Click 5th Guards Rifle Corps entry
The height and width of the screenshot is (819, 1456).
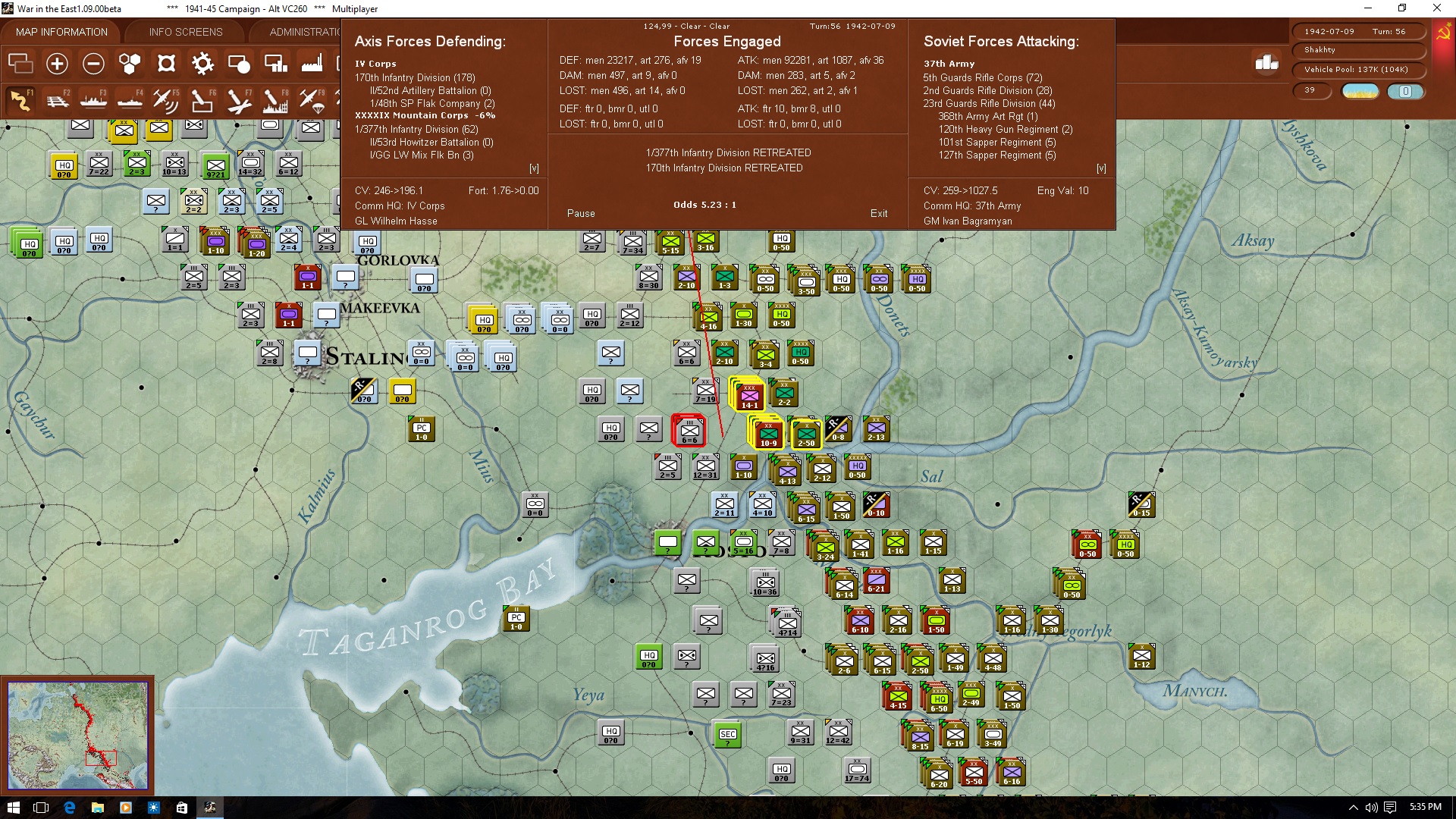(x=983, y=77)
